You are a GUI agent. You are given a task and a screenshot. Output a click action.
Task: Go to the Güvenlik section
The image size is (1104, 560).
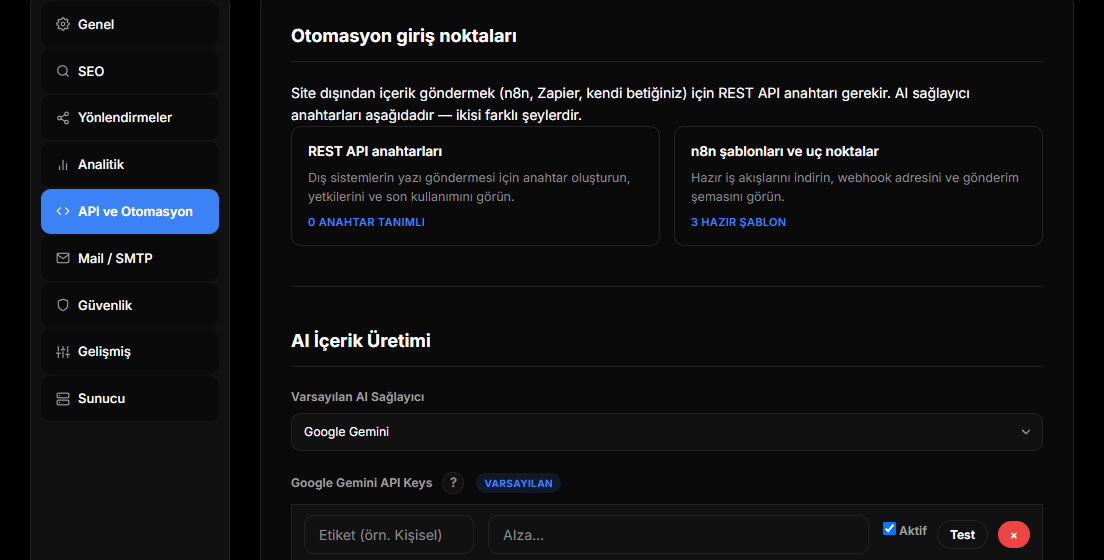(130, 305)
